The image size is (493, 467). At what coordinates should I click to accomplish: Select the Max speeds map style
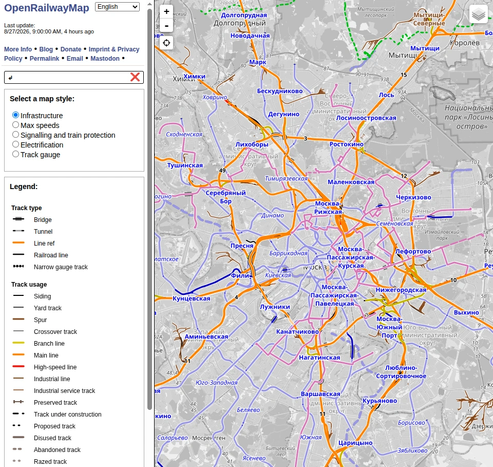pos(15,125)
